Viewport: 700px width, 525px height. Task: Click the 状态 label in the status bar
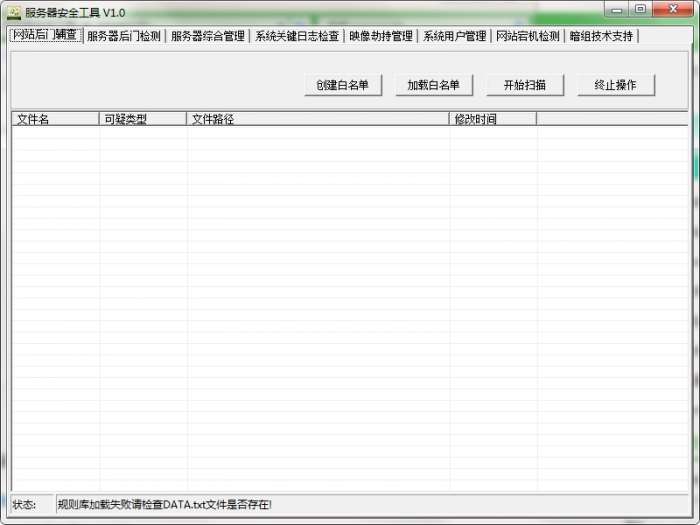(24, 504)
